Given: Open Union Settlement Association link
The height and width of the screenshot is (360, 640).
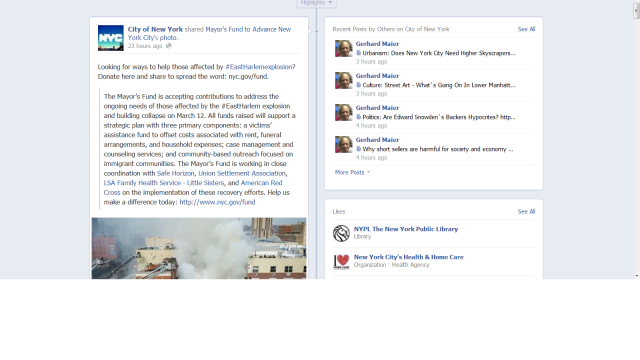Looking at the screenshot, I should pos(242,173).
